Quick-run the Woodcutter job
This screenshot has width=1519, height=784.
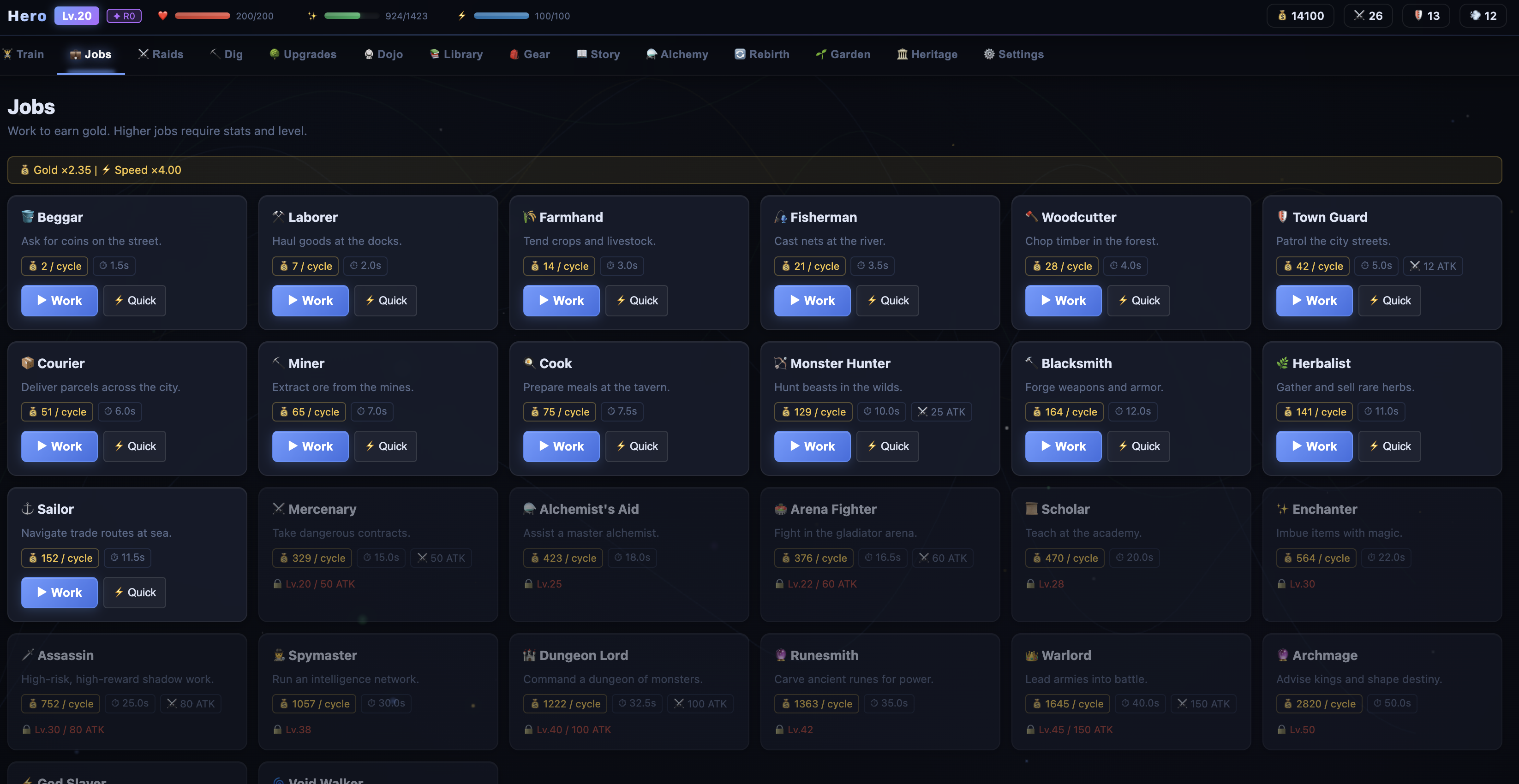click(x=1139, y=301)
